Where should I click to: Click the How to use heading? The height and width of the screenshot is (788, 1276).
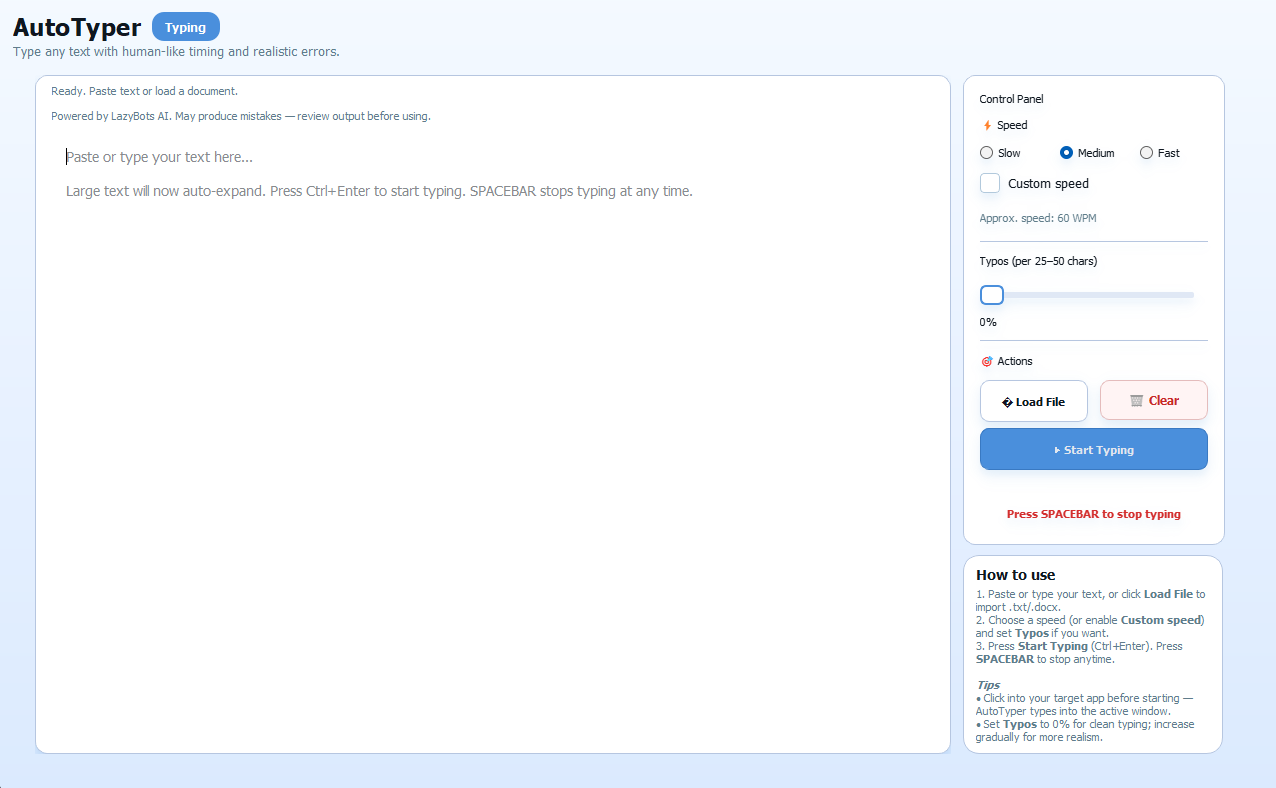pyautogui.click(x=1015, y=575)
